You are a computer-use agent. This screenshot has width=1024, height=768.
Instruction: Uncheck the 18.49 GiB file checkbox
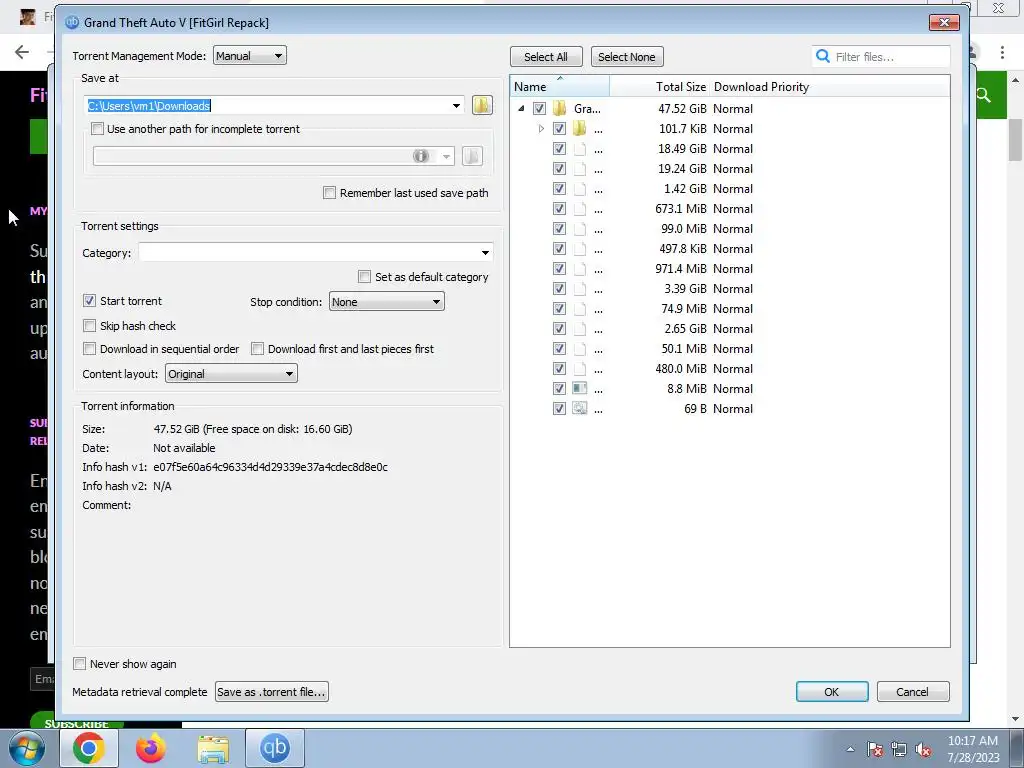559,149
